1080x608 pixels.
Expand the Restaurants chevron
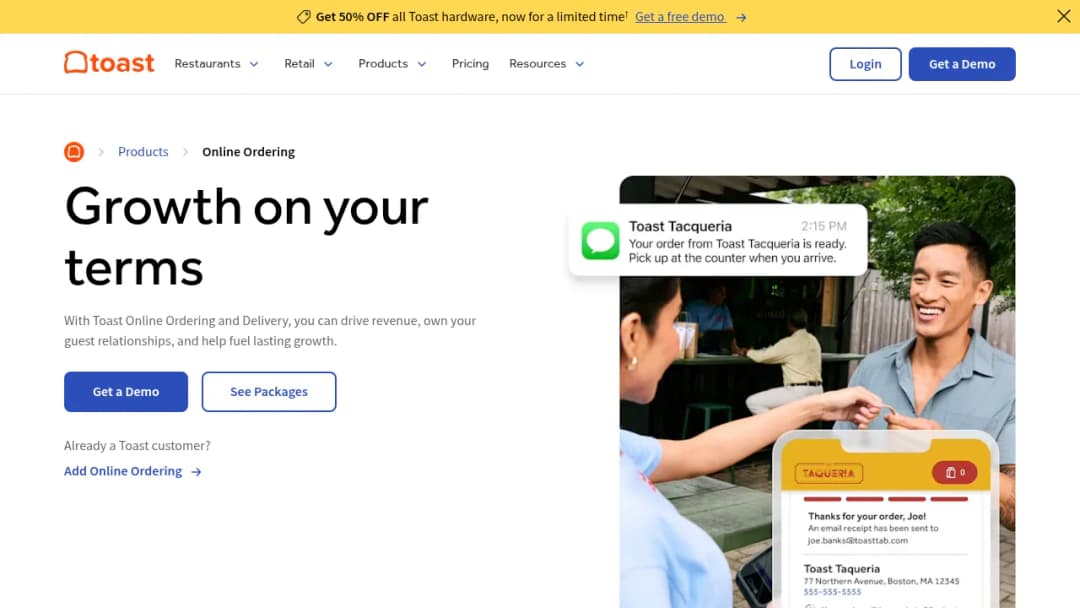254,64
